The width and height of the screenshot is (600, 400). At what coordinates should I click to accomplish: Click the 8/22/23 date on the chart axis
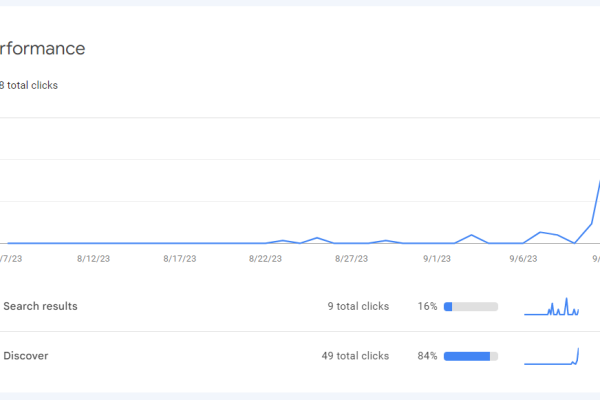tap(265, 258)
